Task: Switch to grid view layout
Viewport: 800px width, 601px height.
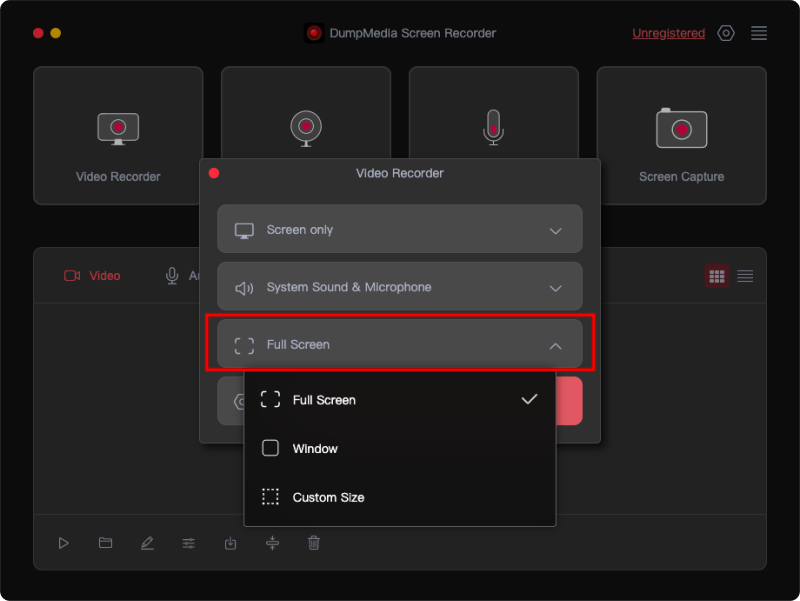Action: [x=716, y=276]
